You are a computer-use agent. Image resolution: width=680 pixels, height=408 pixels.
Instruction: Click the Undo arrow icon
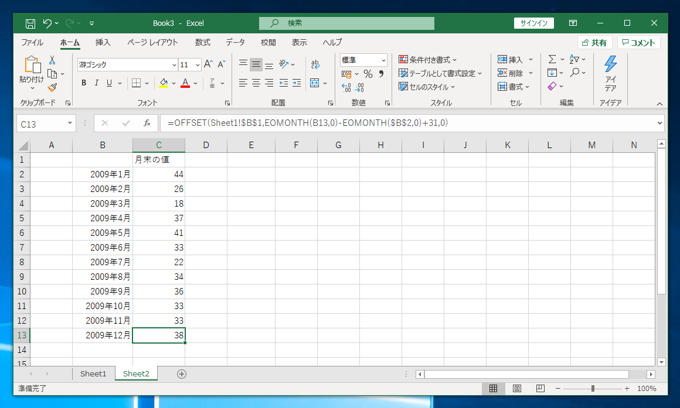point(47,23)
